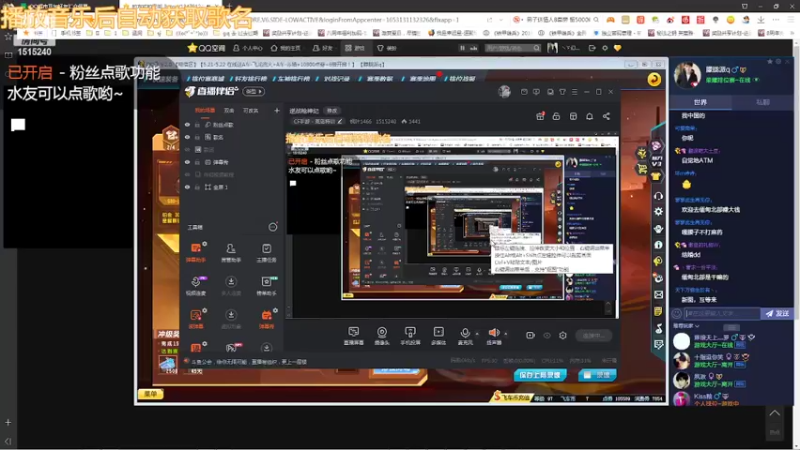Open the 榜单助手 tool
This screenshot has height=450, width=800.
pos(266,286)
